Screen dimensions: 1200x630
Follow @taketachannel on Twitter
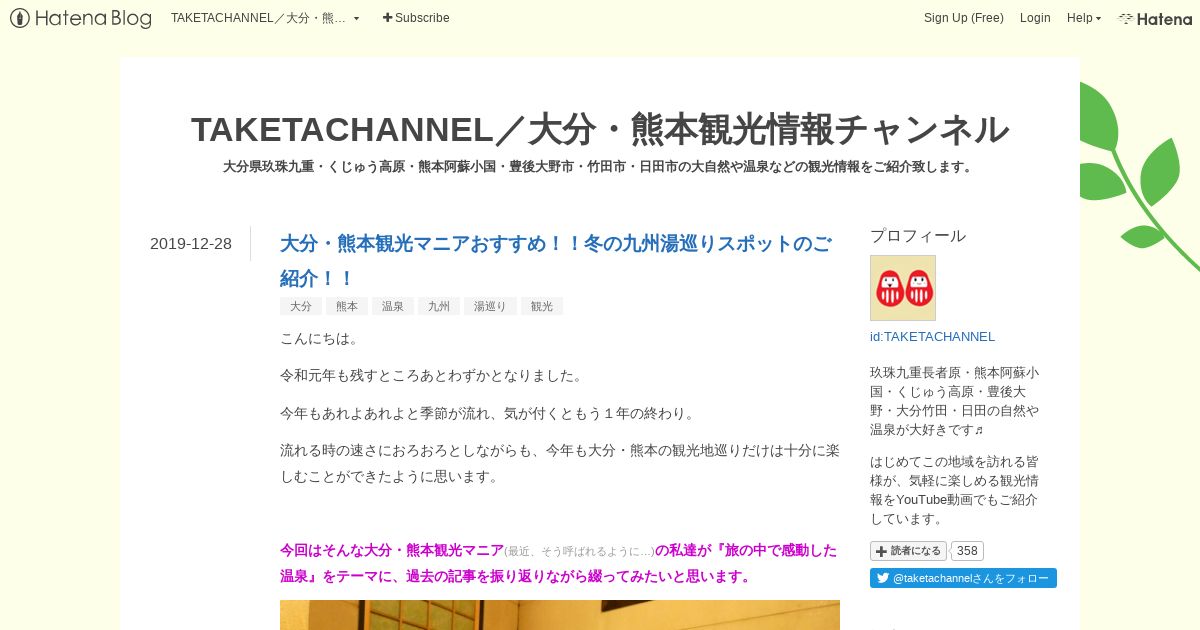pos(963,578)
